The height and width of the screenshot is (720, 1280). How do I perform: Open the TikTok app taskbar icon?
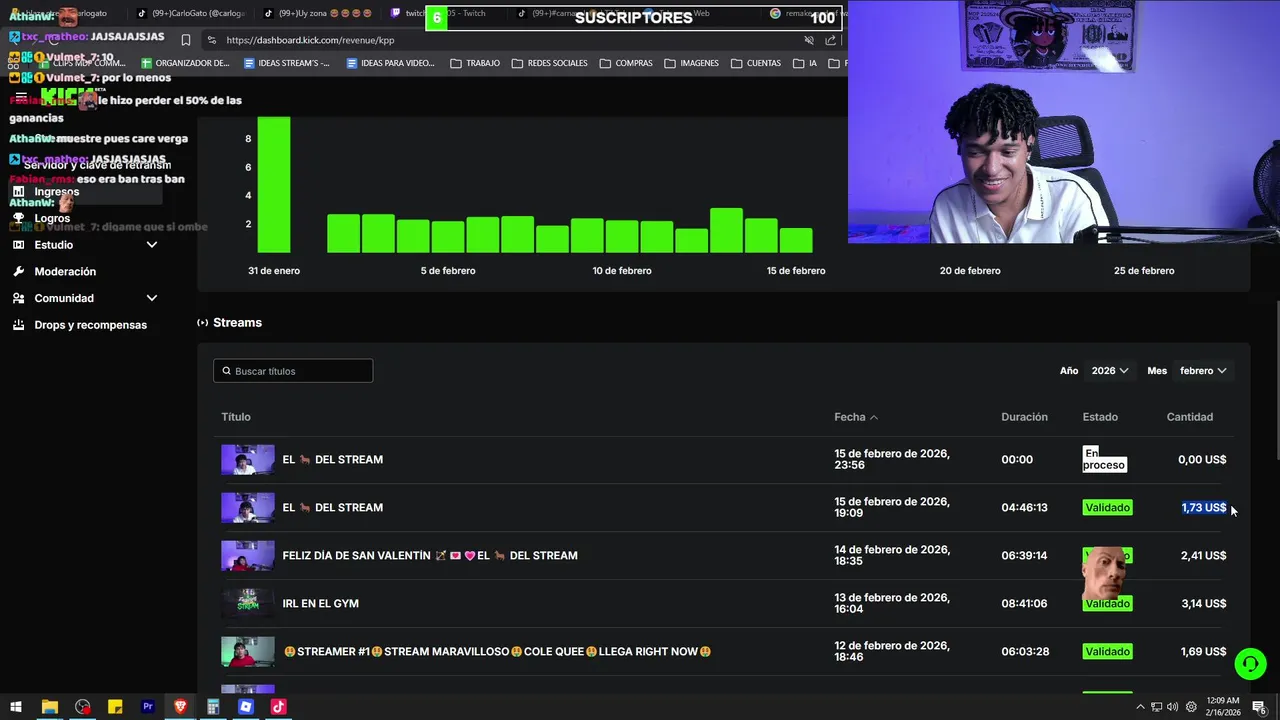(x=279, y=707)
